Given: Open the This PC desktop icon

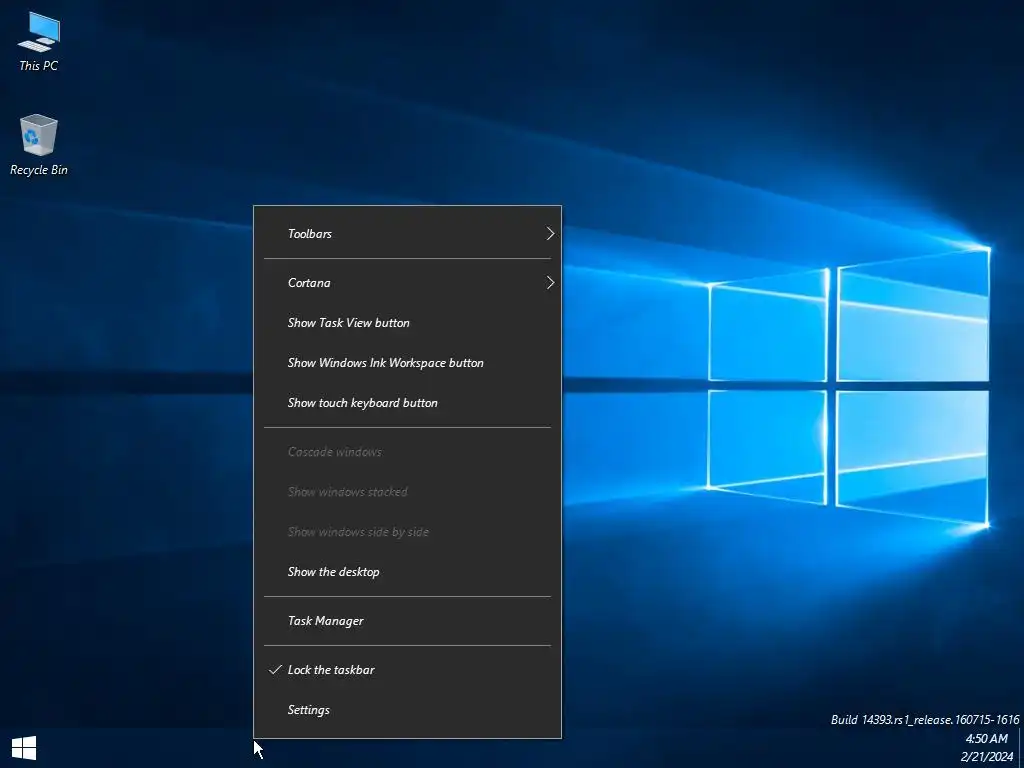Looking at the screenshot, I should tap(39, 40).
